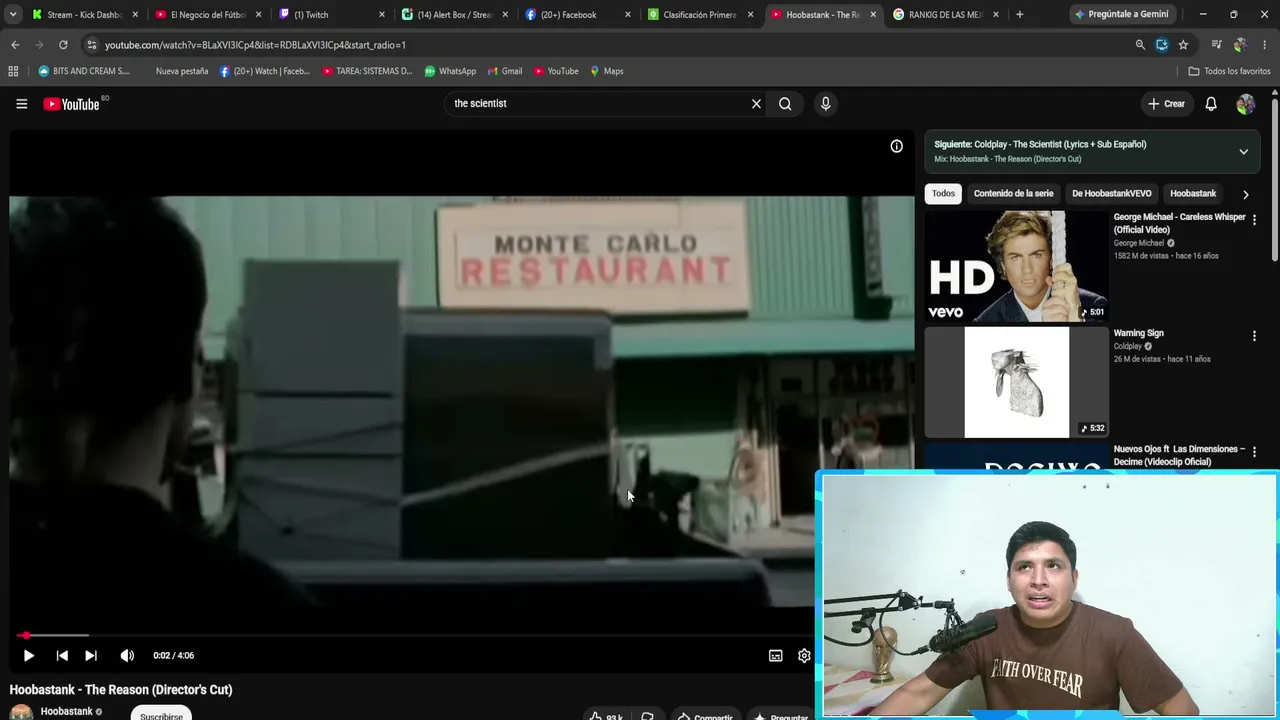Image resolution: width=1280 pixels, height=720 pixels.
Task: Switch to the El Negocio del Fútbol tab
Action: click(208, 15)
